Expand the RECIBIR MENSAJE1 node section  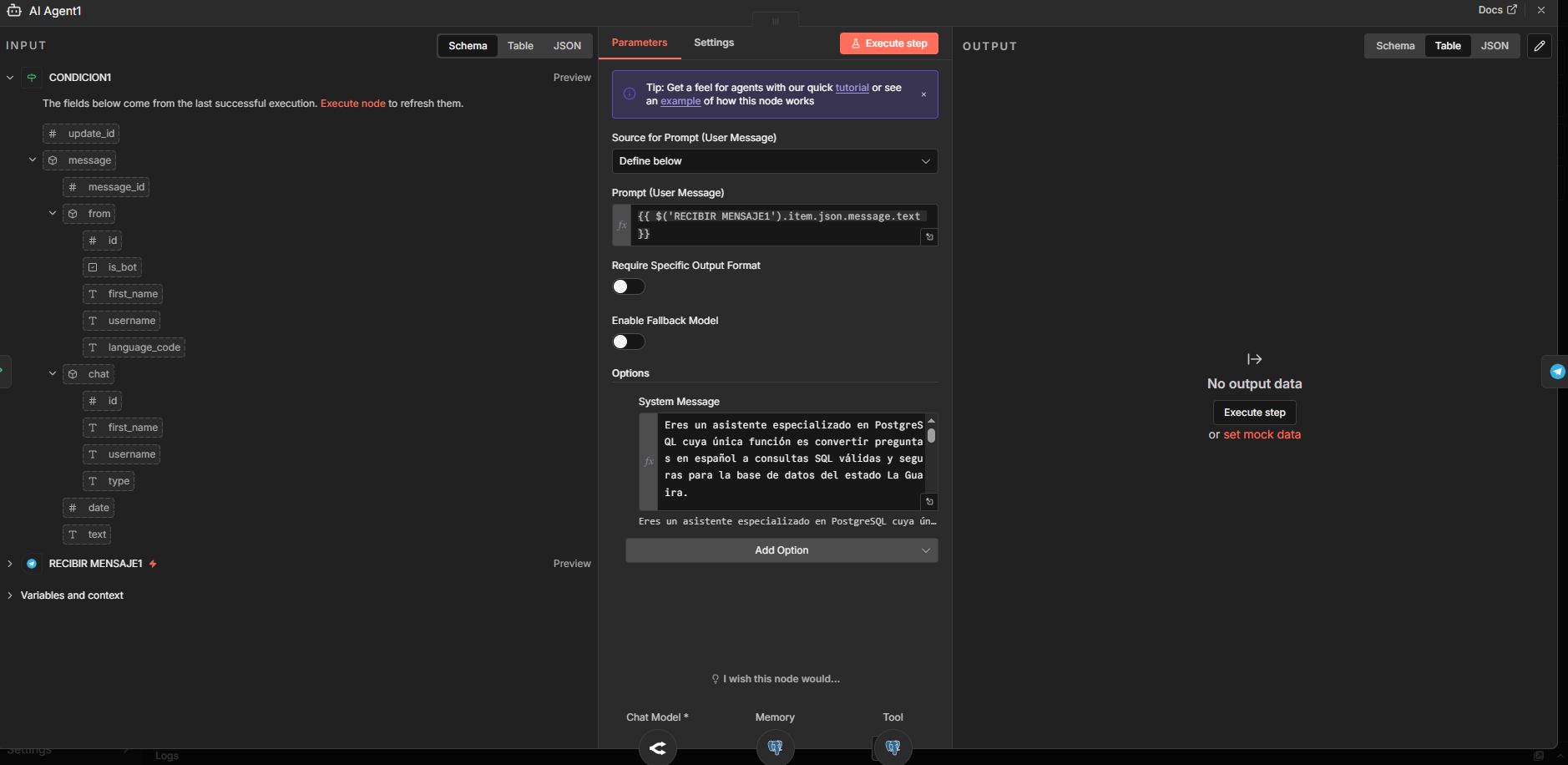coord(10,564)
